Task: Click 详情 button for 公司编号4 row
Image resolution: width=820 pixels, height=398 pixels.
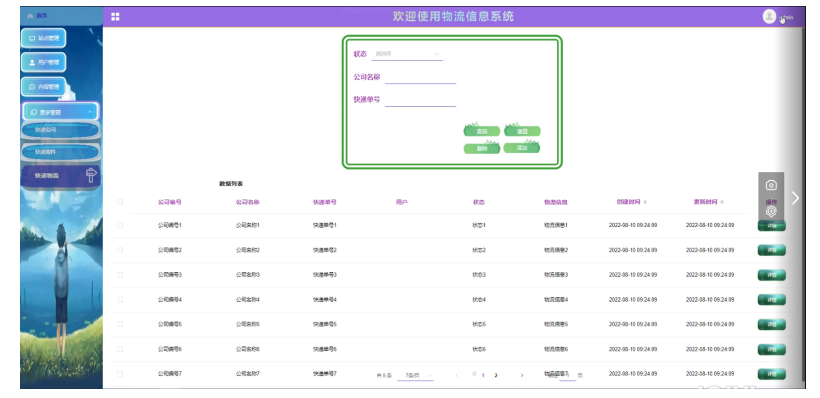Action: pos(771,300)
